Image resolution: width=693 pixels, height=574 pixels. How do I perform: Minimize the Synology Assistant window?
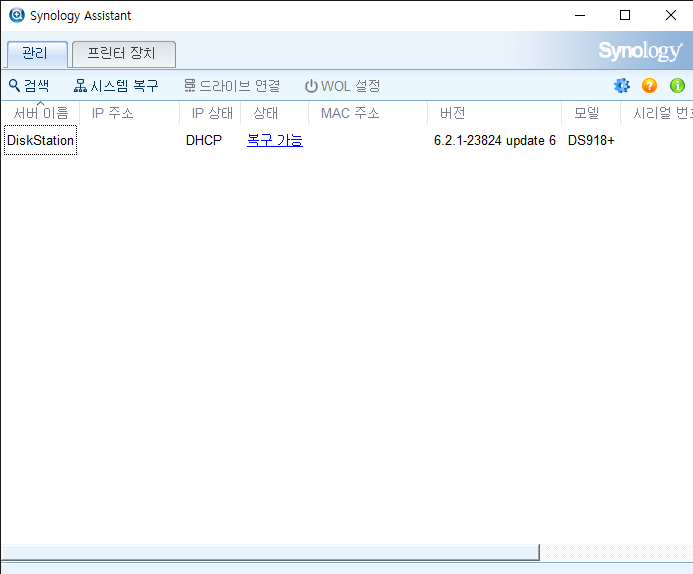click(x=580, y=15)
